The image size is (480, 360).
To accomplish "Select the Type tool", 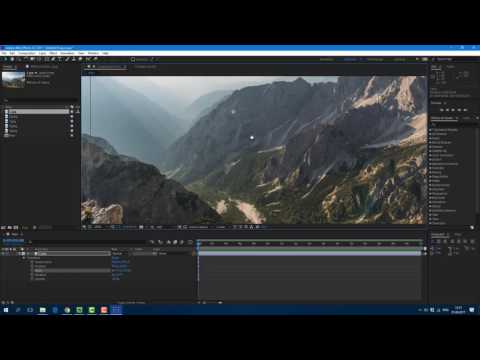I will tap(60, 59).
